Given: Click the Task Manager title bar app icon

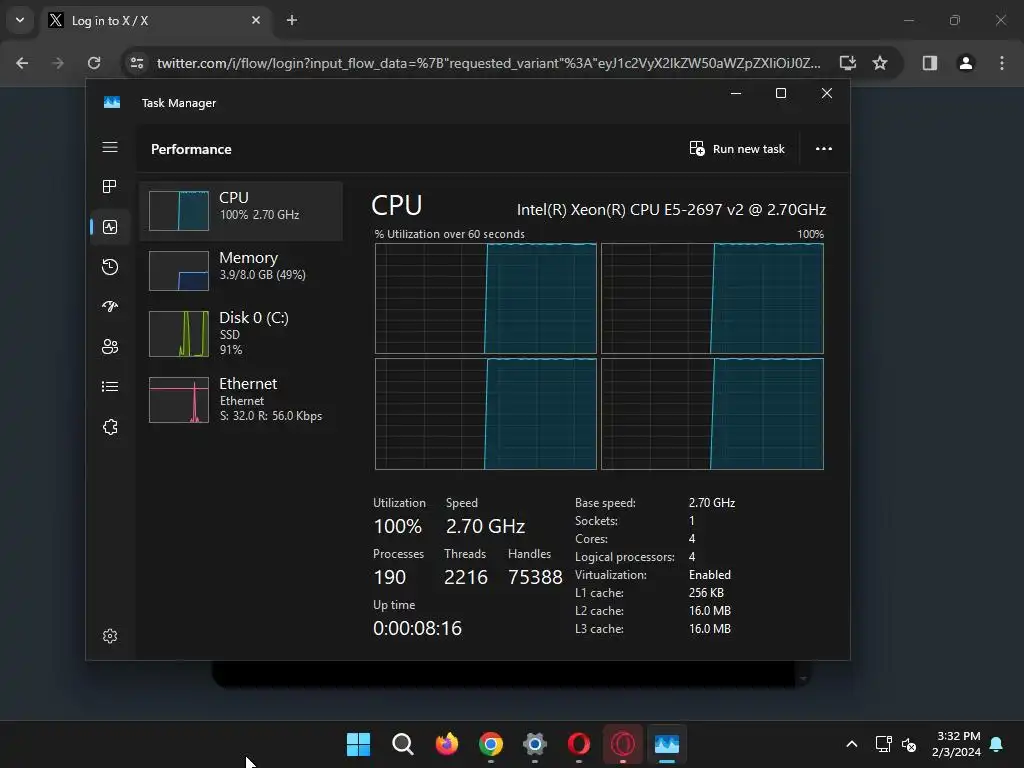Looking at the screenshot, I should [112, 103].
